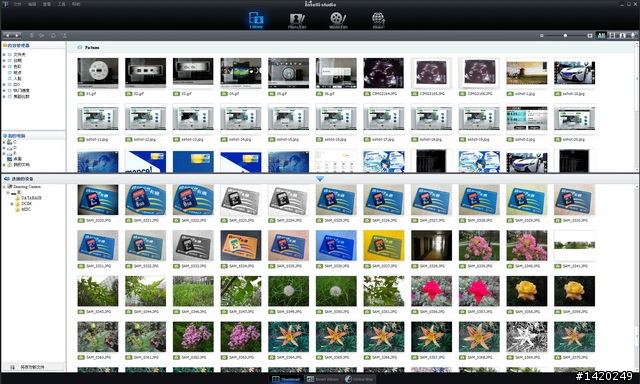Expand the 日期 node in content manager
The width and height of the screenshot is (640, 384).
pos(4,60)
